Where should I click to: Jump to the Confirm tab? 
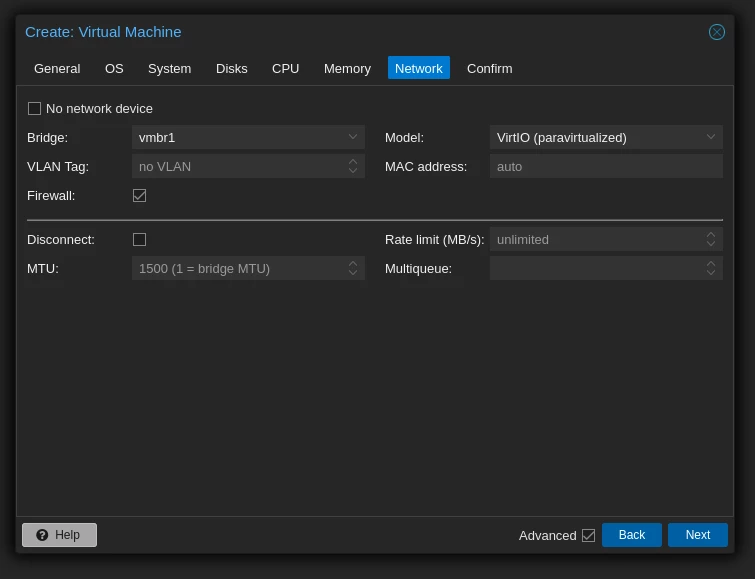[490, 68]
